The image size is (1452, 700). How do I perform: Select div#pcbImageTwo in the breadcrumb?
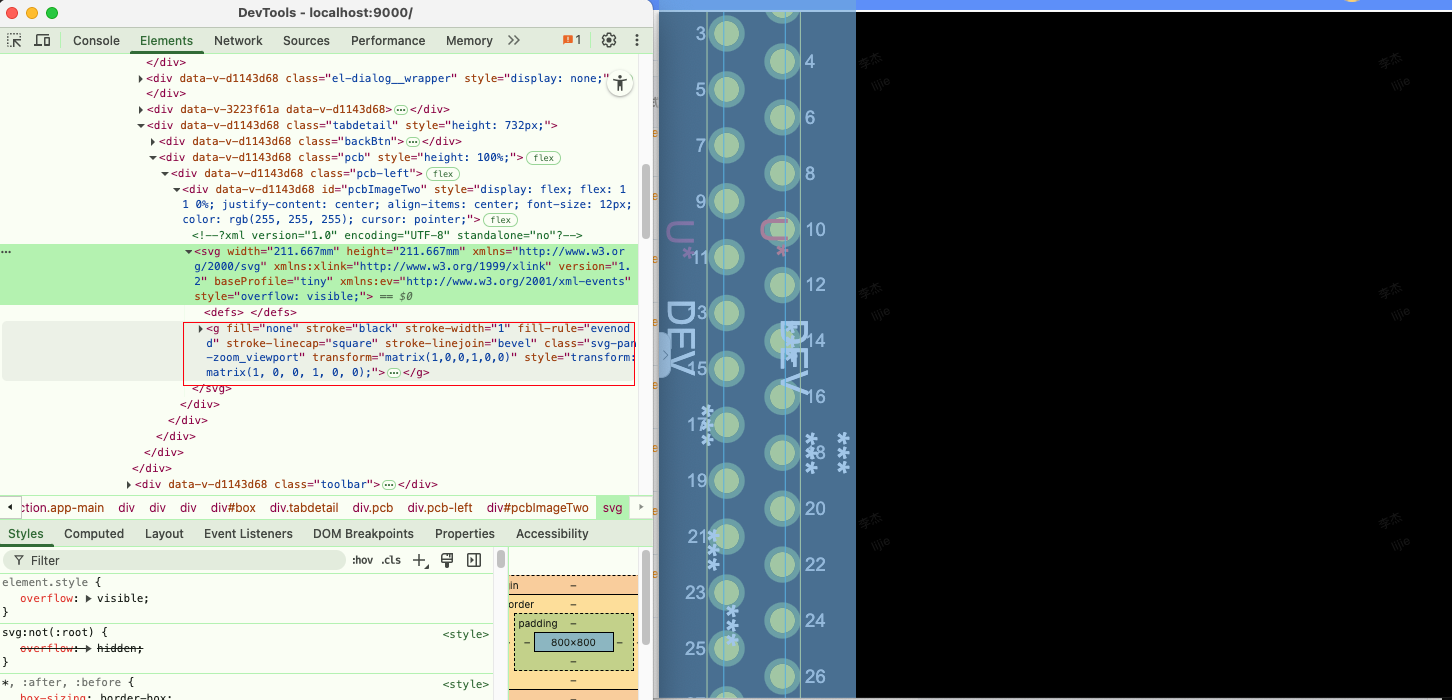coord(538,508)
